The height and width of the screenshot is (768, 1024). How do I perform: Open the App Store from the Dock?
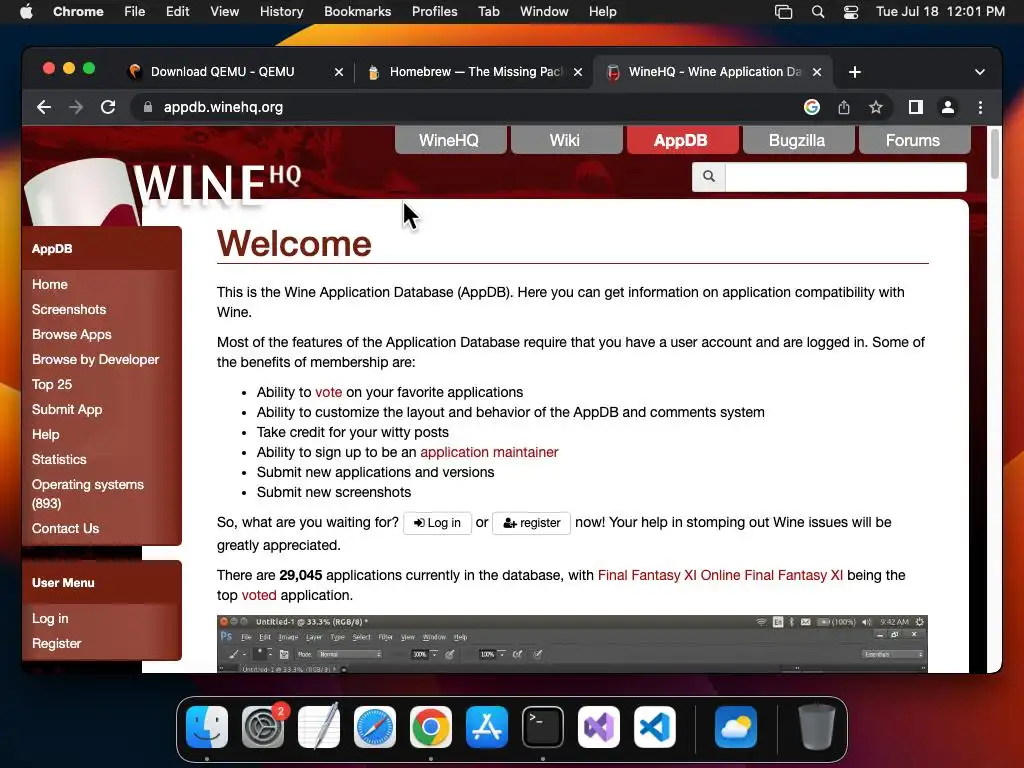click(487, 727)
